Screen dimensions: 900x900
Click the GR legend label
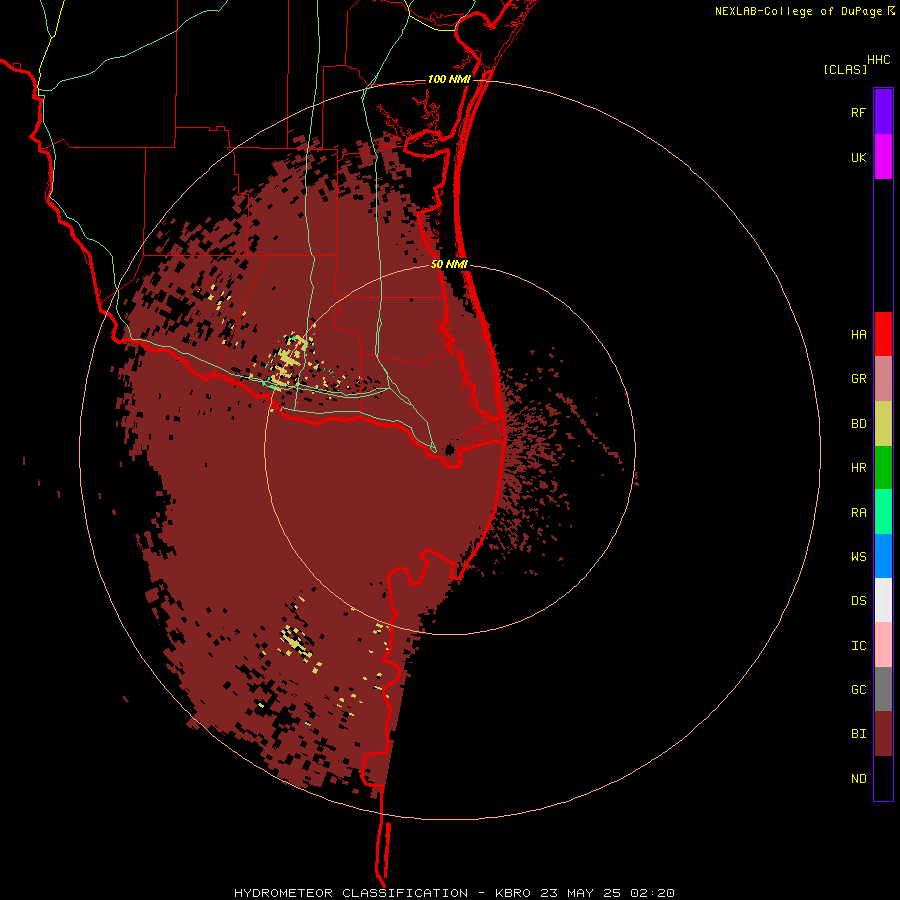click(x=858, y=379)
